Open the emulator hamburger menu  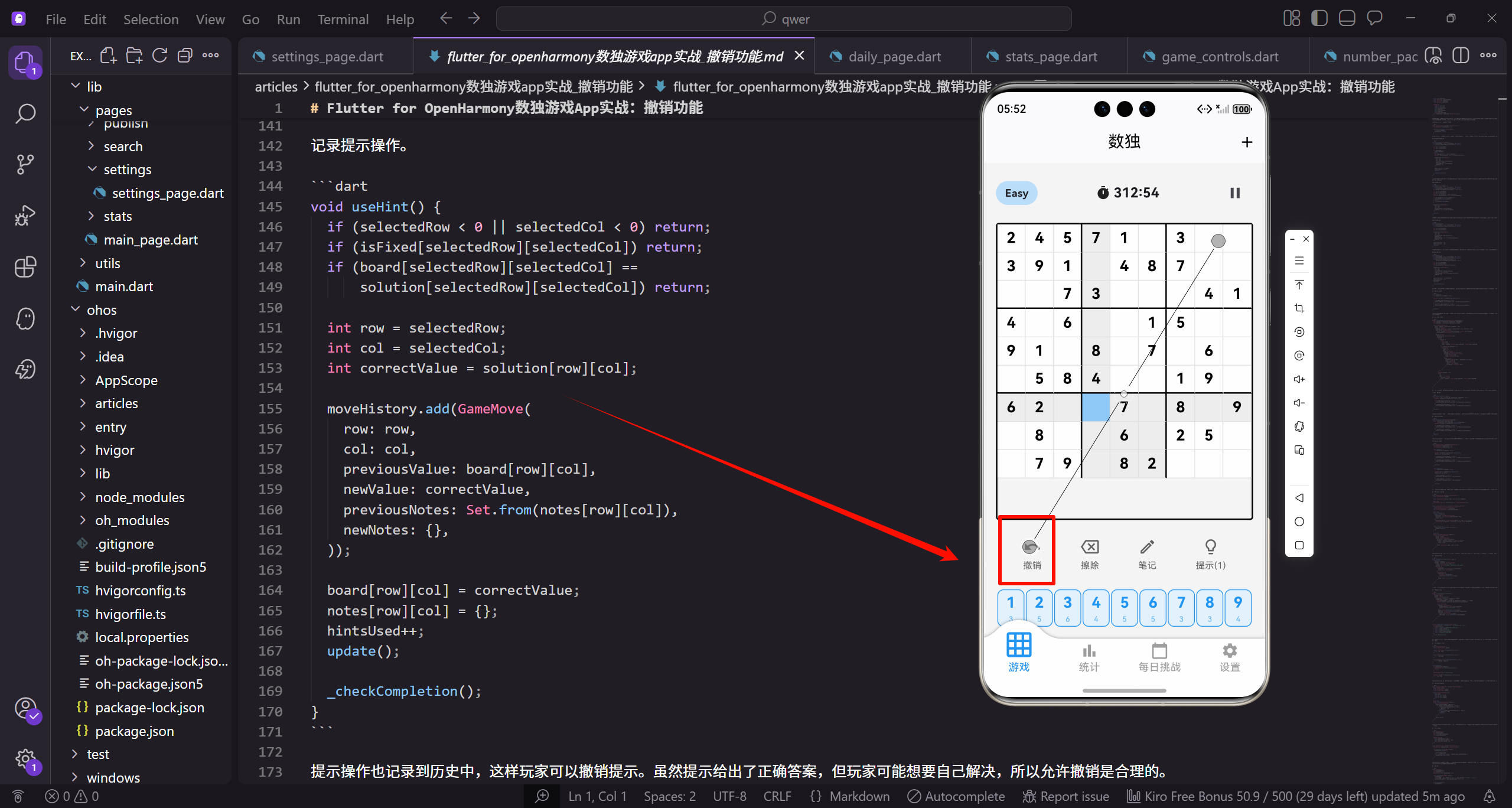[x=1299, y=260]
